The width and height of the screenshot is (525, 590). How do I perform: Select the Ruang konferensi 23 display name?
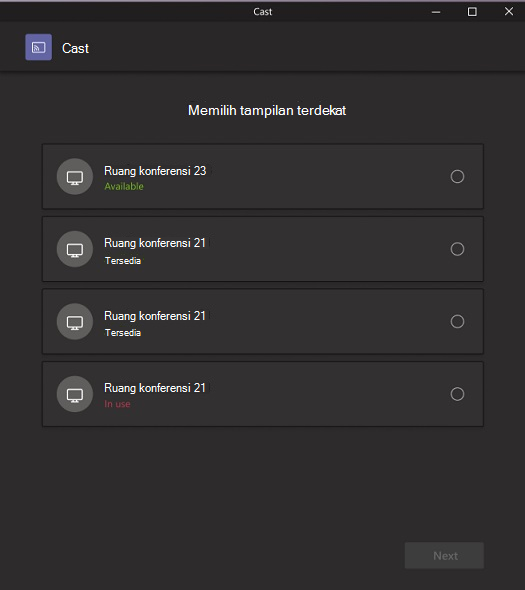pyautogui.click(x=155, y=171)
